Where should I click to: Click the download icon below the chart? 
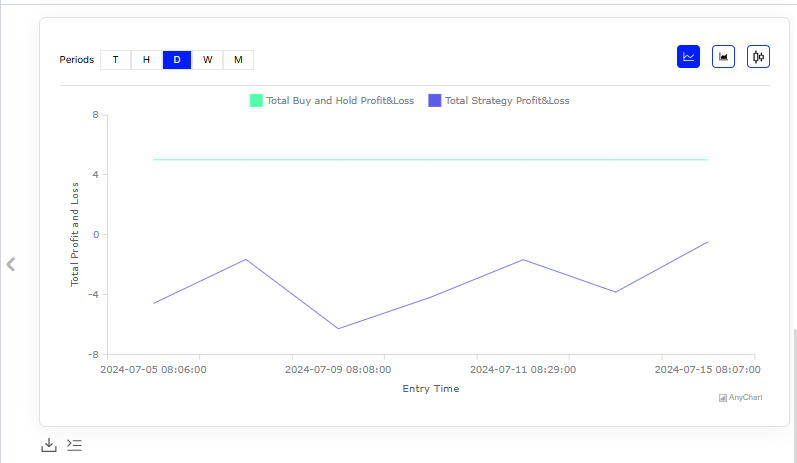tap(48, 445)
